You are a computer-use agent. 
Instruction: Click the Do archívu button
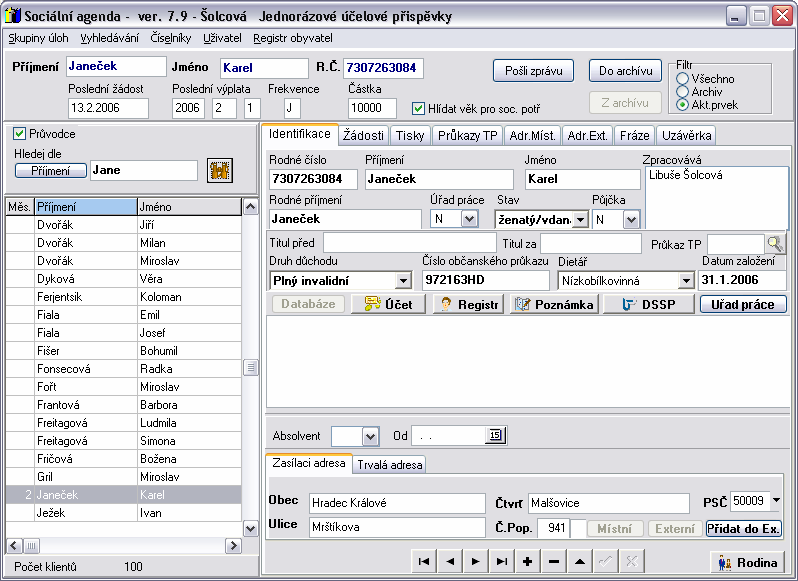click(625, 71)
